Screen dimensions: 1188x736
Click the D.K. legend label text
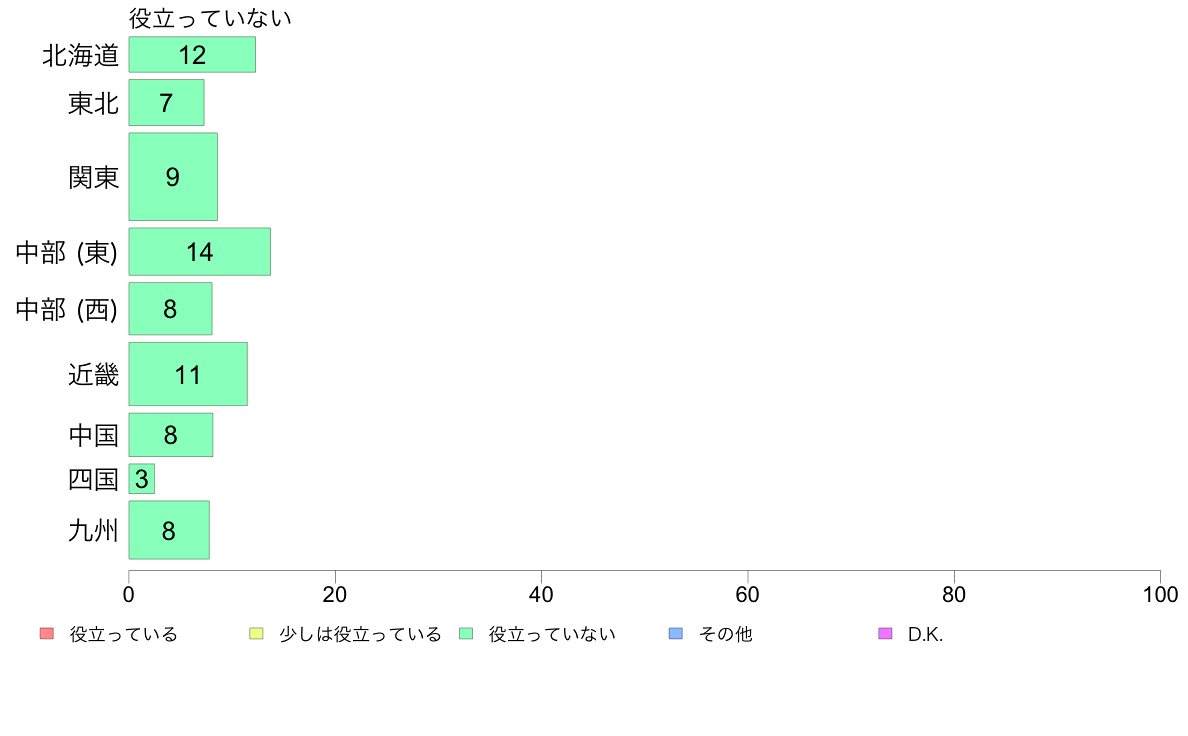tap(925, 634)
